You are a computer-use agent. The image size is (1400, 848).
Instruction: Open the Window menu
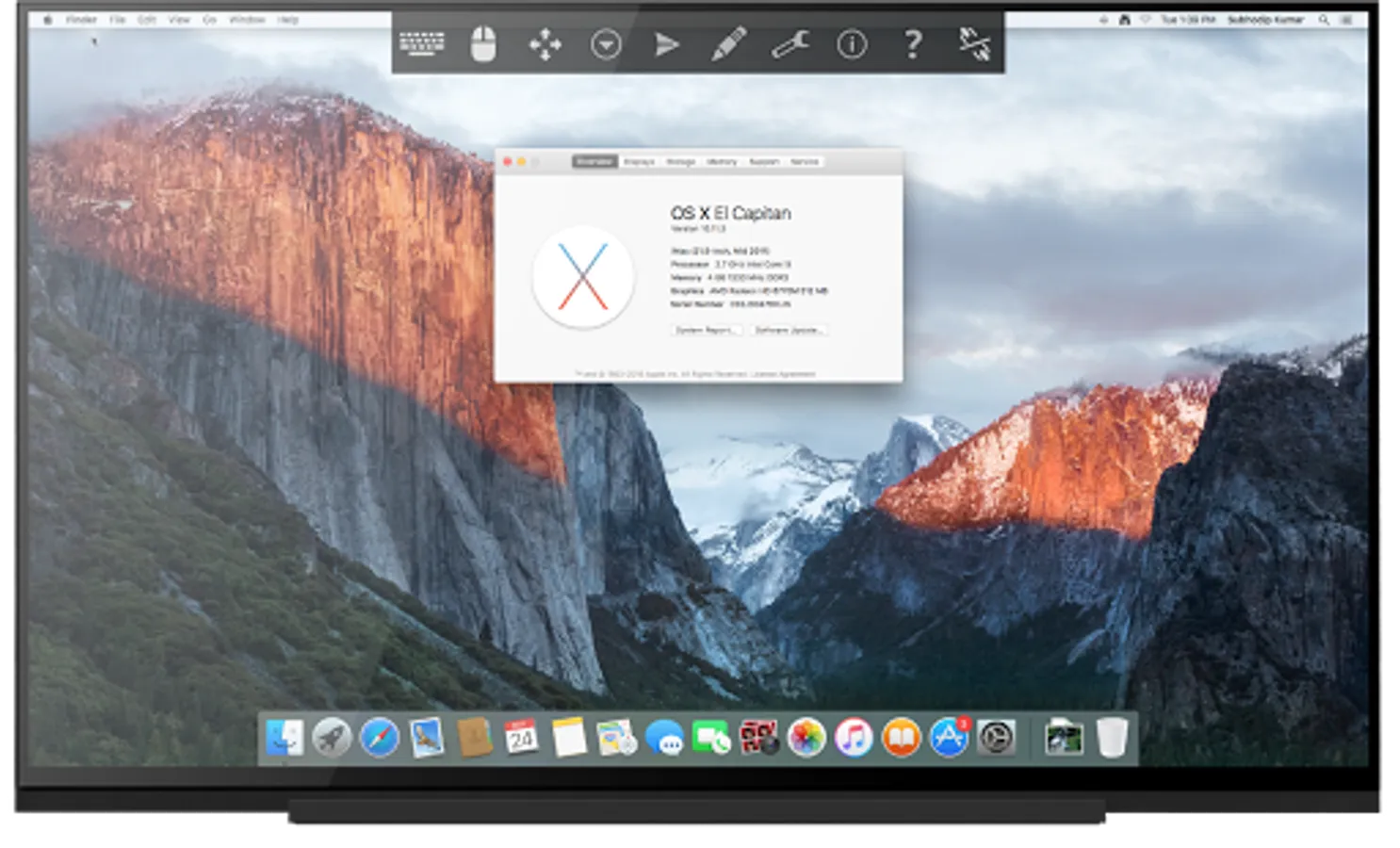[x=247, y=19]
